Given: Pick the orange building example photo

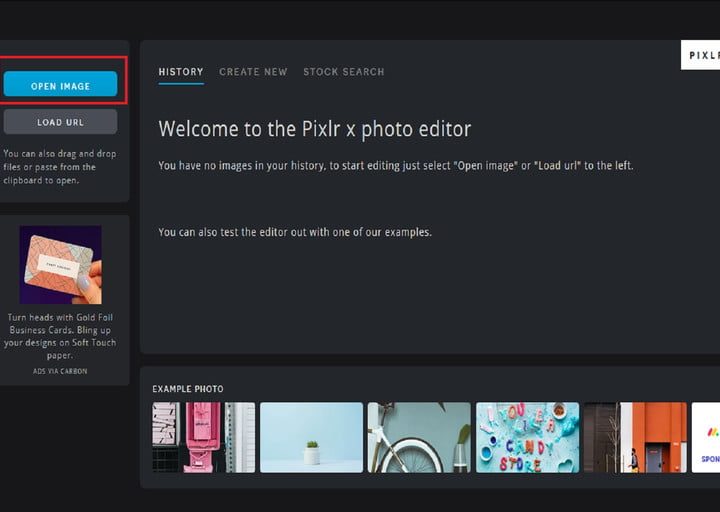Looking at the screenshot, I should coord(635,437).
